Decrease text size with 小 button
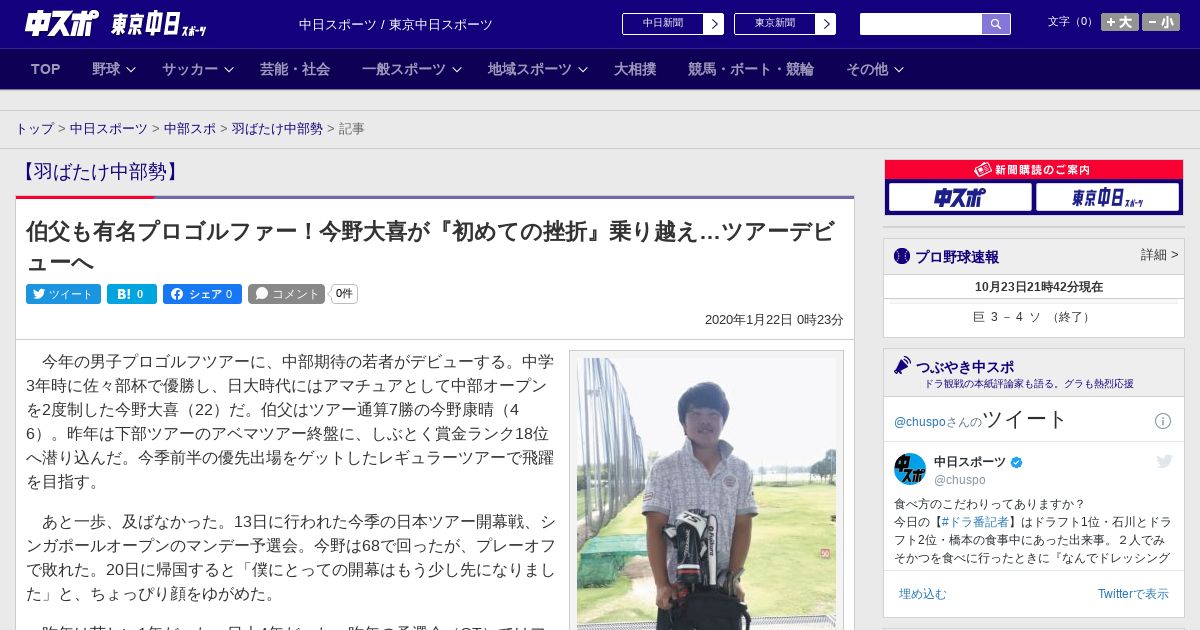This screenshot has height=630, width=1200. coord(1161,22)
